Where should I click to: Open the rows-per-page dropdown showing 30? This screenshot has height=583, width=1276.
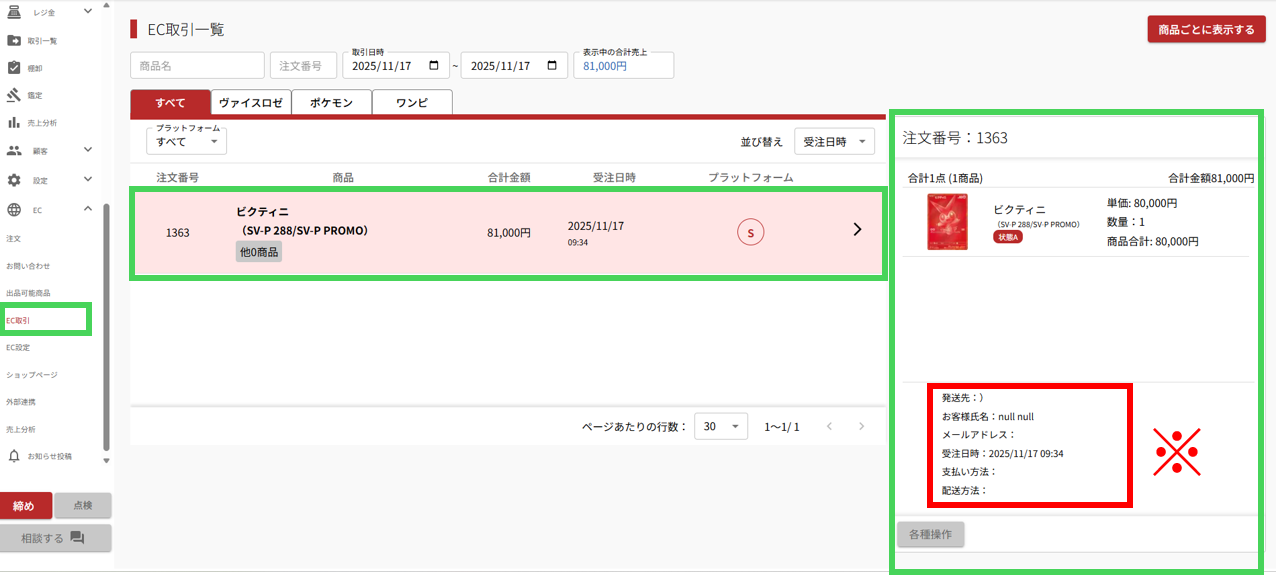(x=720, y=426)
